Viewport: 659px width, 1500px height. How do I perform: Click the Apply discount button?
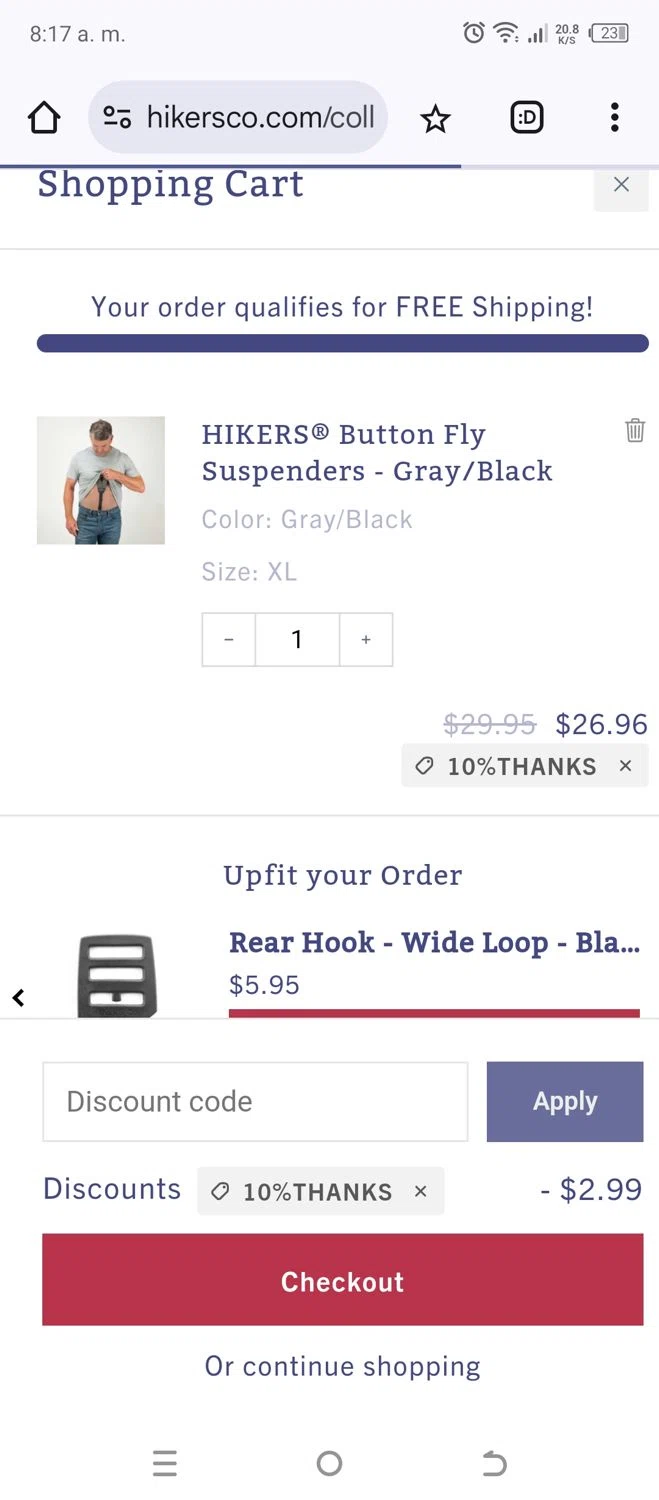565,1102
